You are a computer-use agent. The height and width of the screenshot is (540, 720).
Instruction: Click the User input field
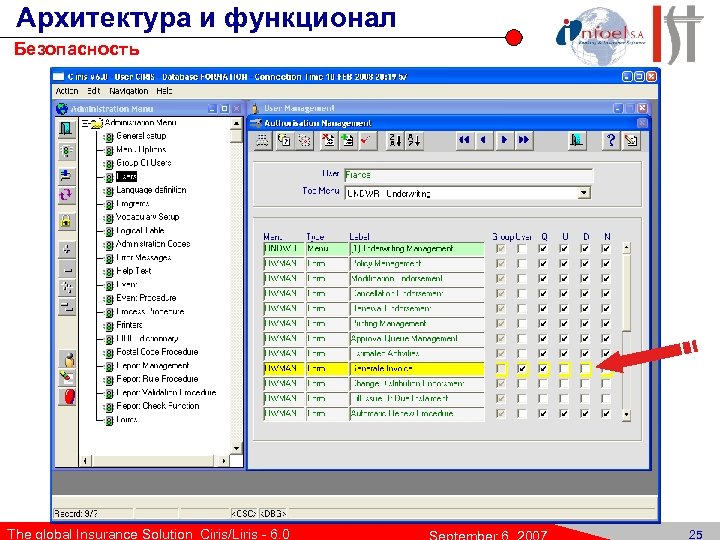click(468, 175)
